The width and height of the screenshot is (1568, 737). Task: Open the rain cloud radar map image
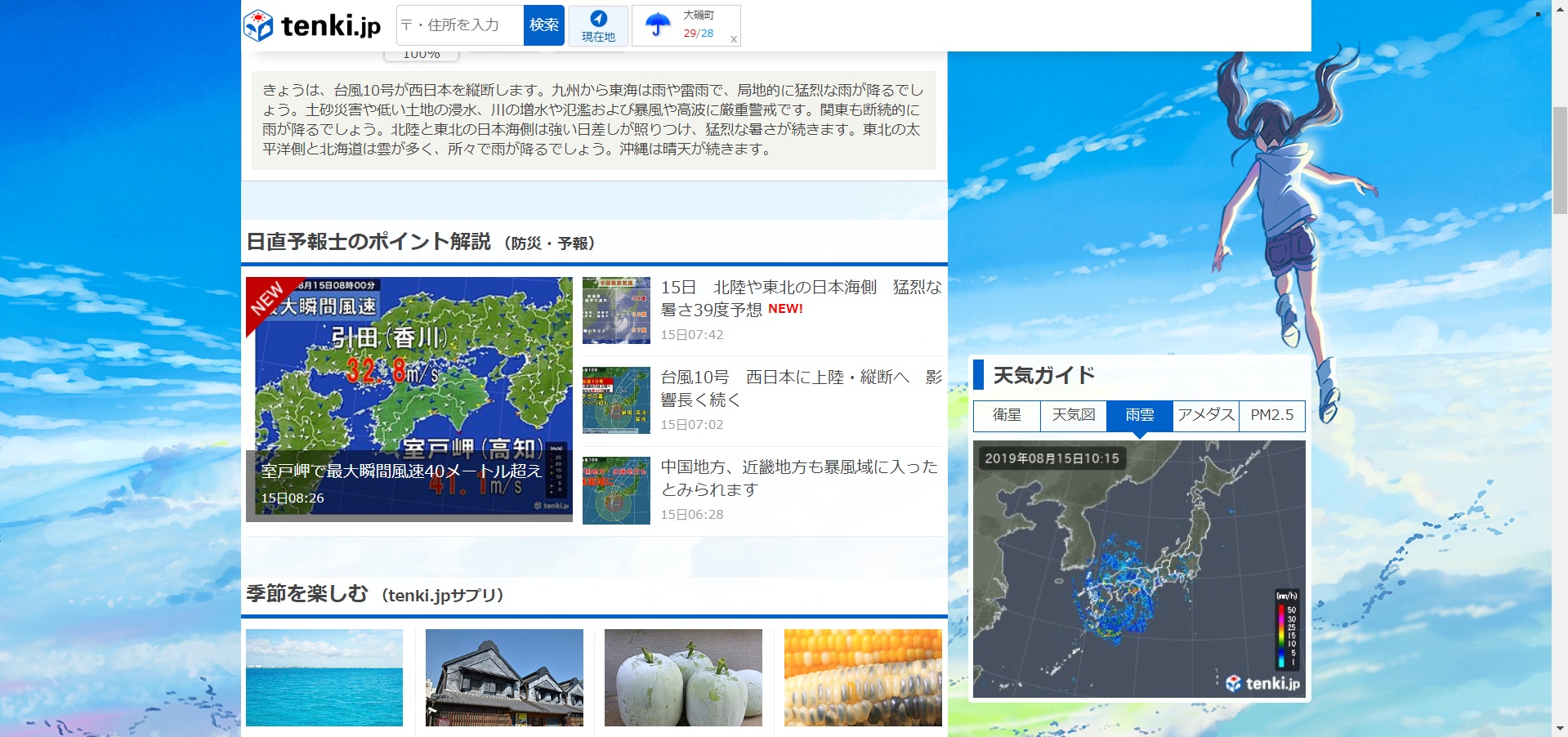(x=1139, y=569)
